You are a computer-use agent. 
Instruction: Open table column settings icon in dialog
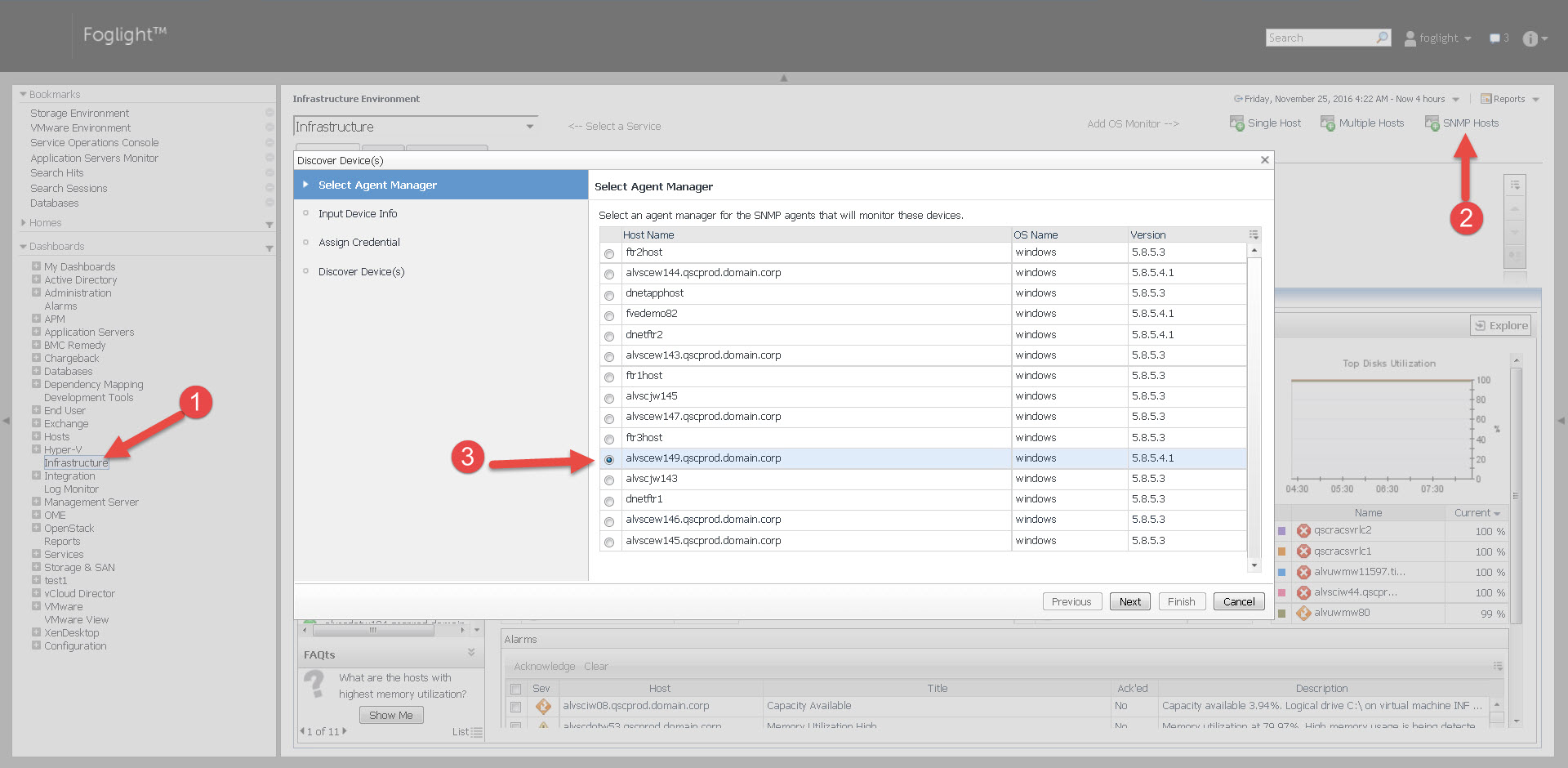(x=1254, y=234)
